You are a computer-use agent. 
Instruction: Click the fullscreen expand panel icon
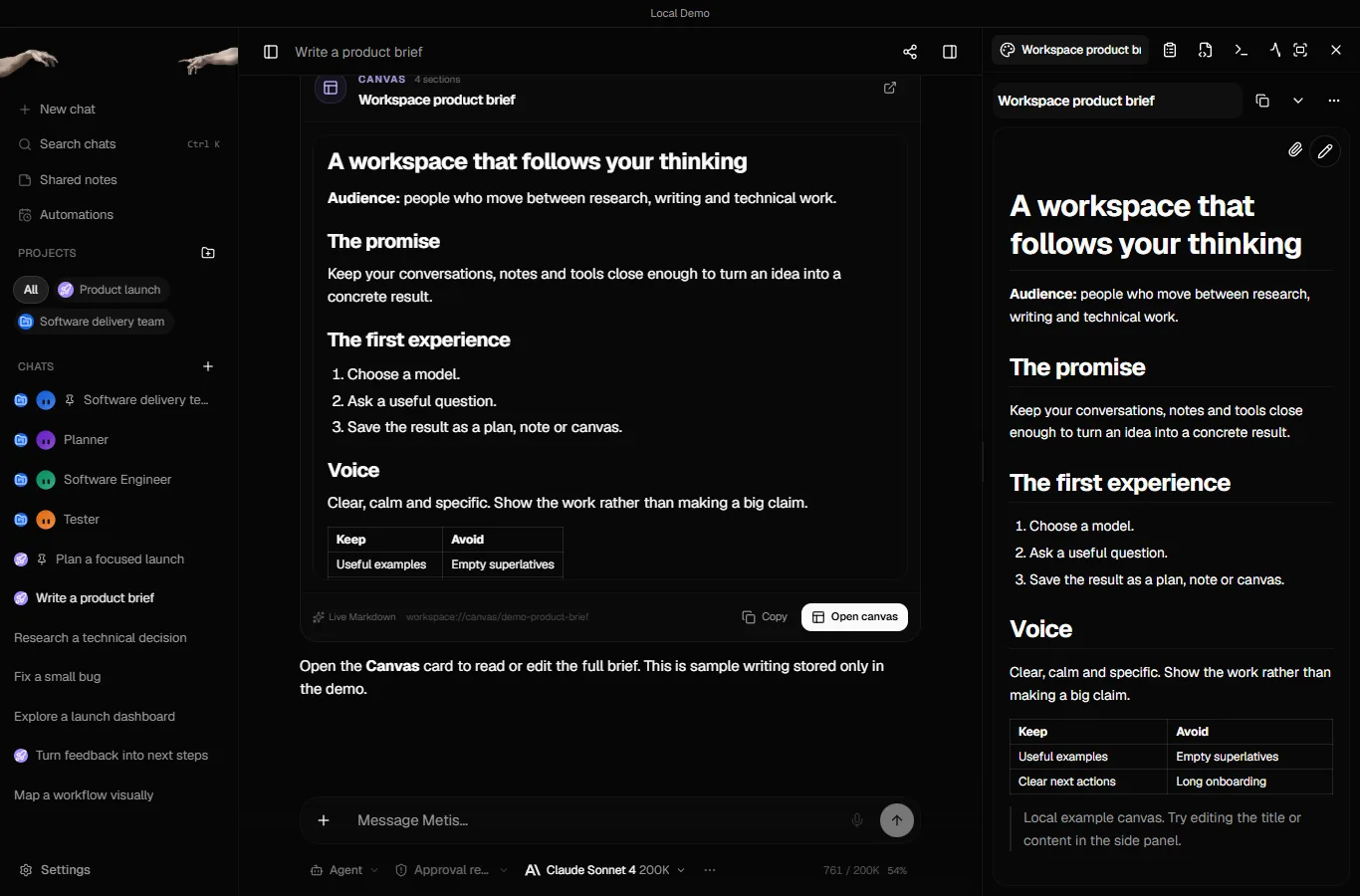1300,50
